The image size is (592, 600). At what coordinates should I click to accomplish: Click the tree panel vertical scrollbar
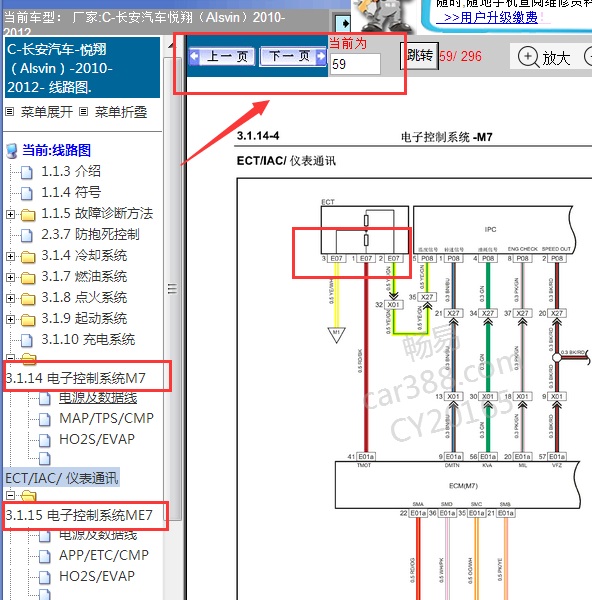click(x=172, y=289)
